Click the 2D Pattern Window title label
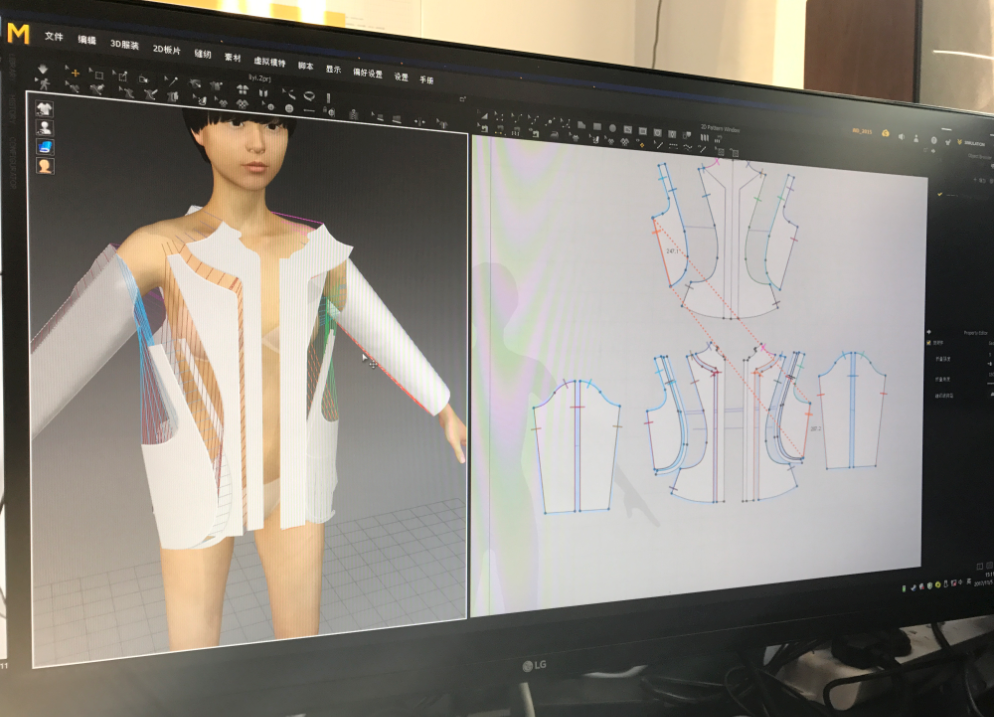The image size is (994, 717). pyautogui.click(x=720, y=128)
